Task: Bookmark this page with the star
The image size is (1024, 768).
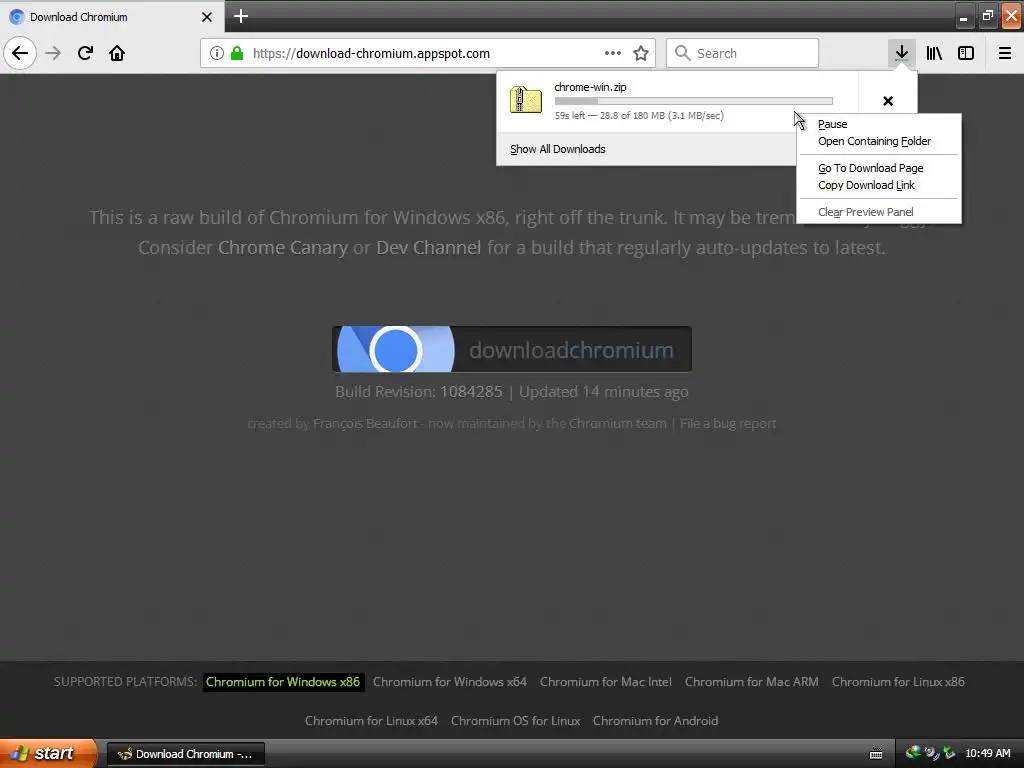Action: pos(641,53)
